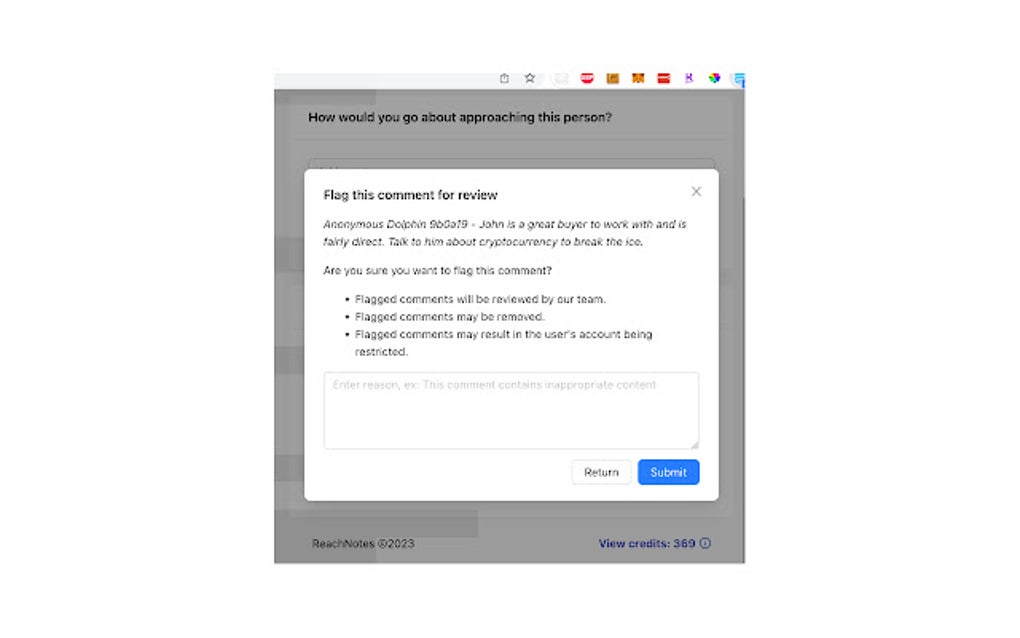Open the rainbow color wheel extension
This screenshot has width=1020, height=638.
click(x=714, y=78)
